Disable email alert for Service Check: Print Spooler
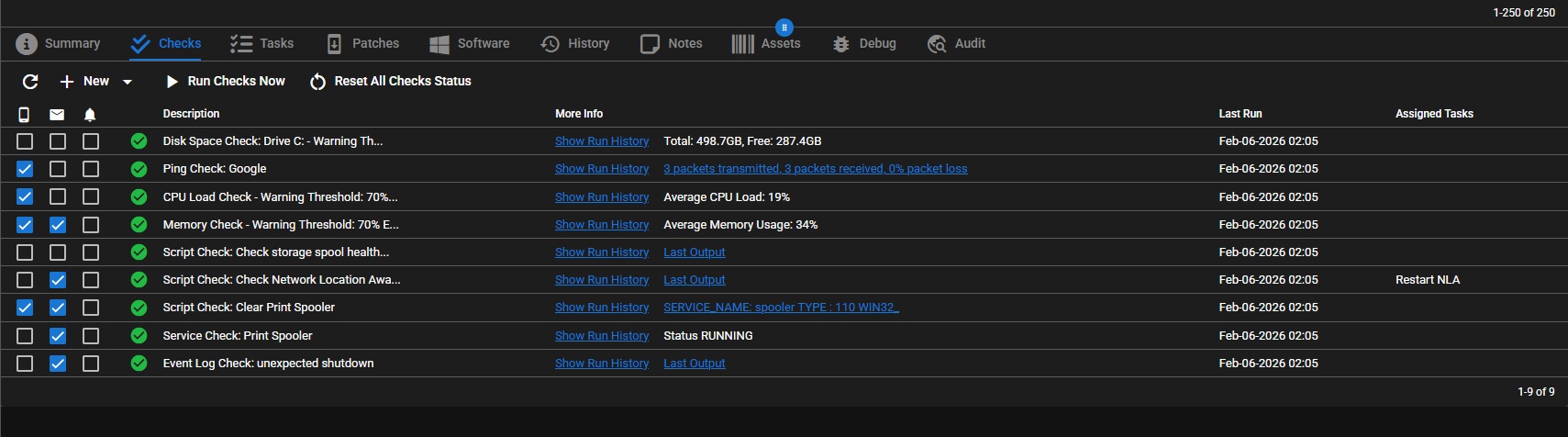1568x437 pixels. click(58, 335)
